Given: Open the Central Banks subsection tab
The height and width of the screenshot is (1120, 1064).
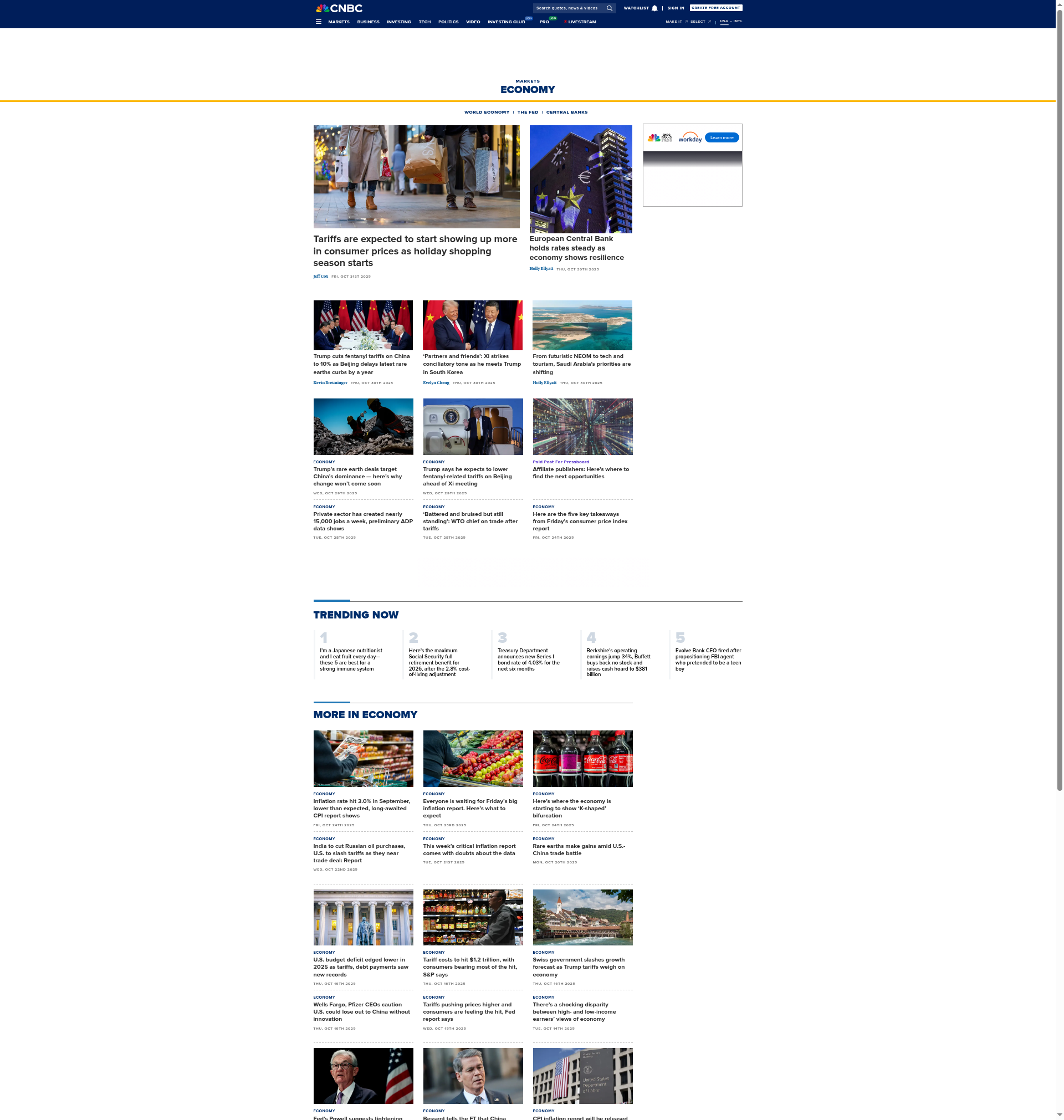Looking at the screenshot, I should pos(566,112).
